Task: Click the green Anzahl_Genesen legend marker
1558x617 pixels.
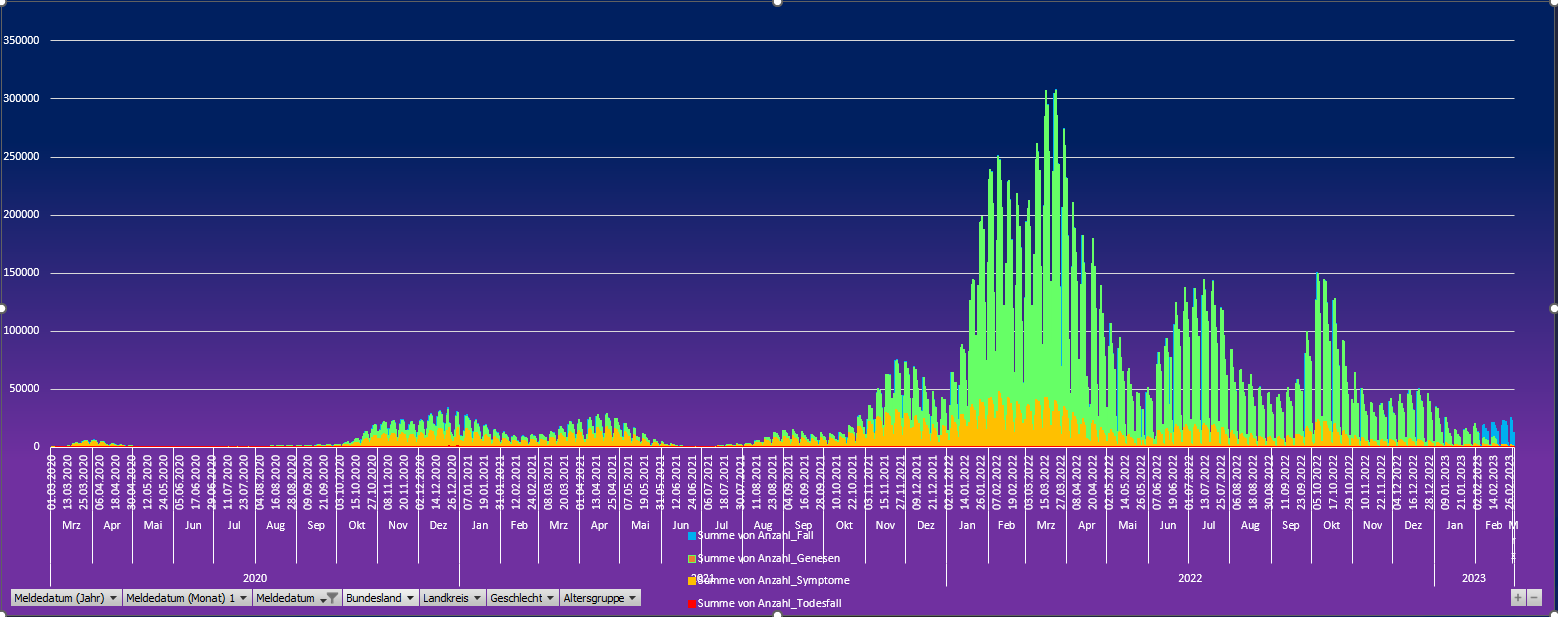Action: tap(692, 559)
